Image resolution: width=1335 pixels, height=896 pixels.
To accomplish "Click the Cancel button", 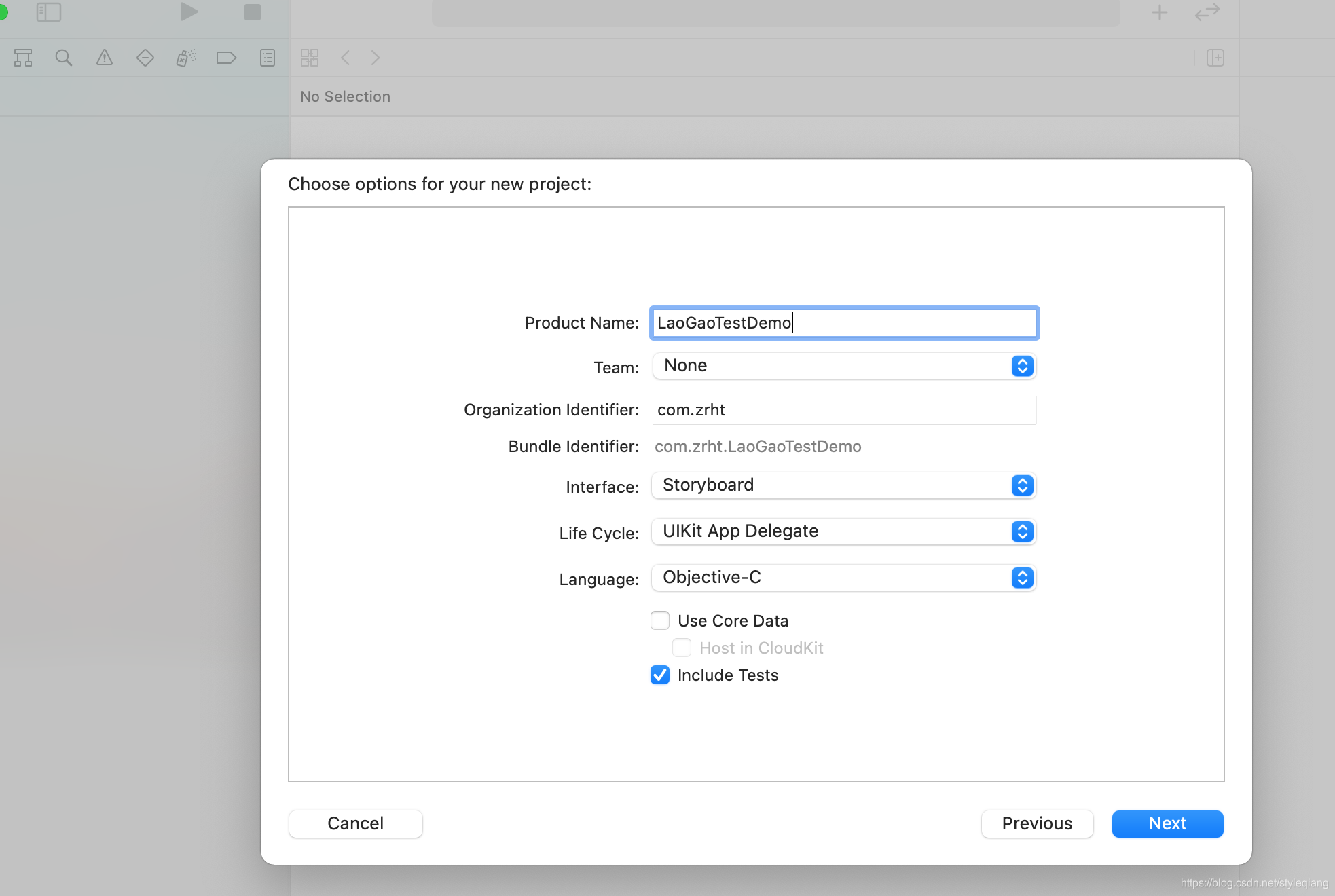I will click(355, 823).
